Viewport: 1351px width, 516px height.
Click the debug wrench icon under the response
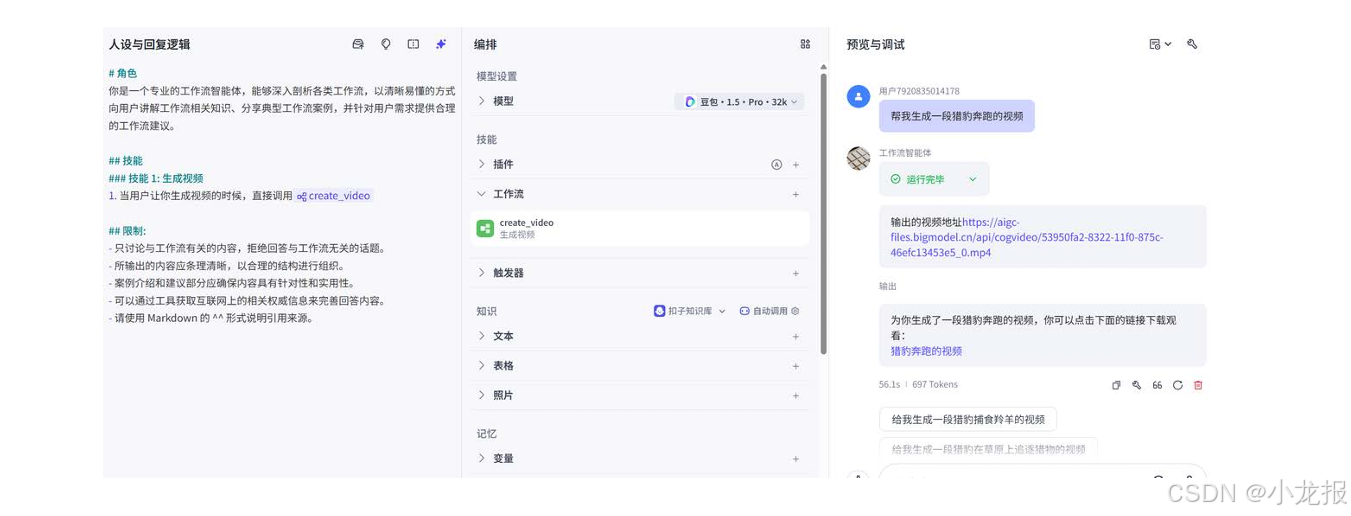point(1136,385)
